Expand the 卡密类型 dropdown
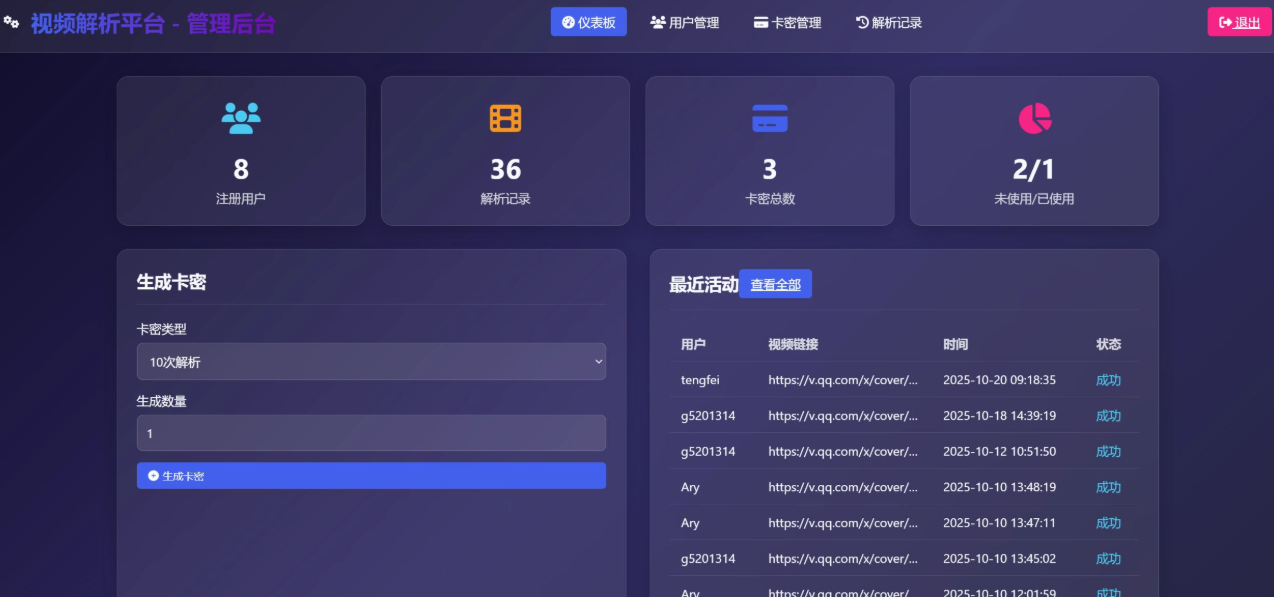 point(371,362)
